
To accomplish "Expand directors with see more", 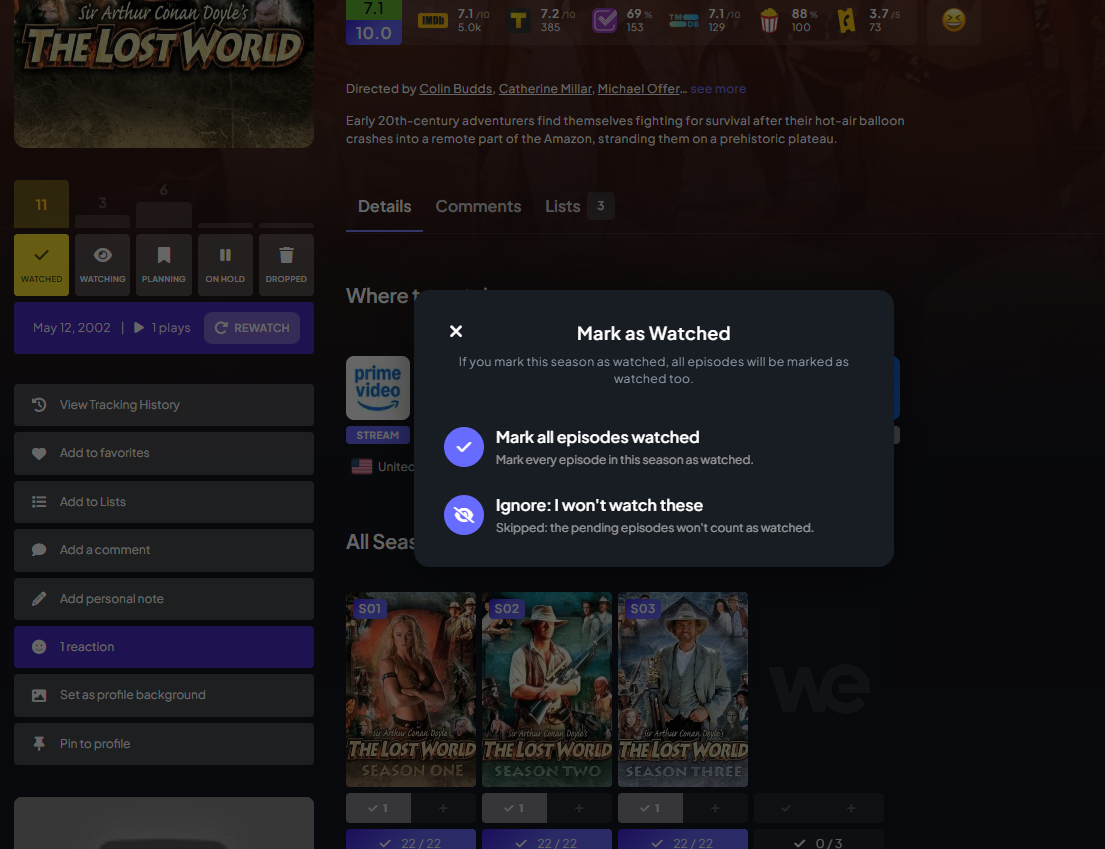I will 718,89.
